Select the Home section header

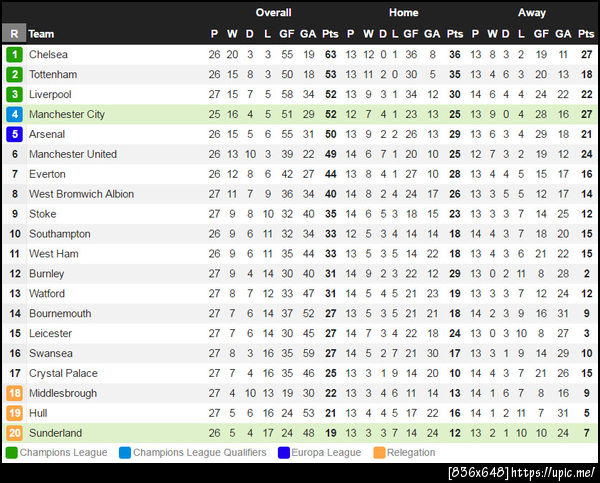[404, 13]
